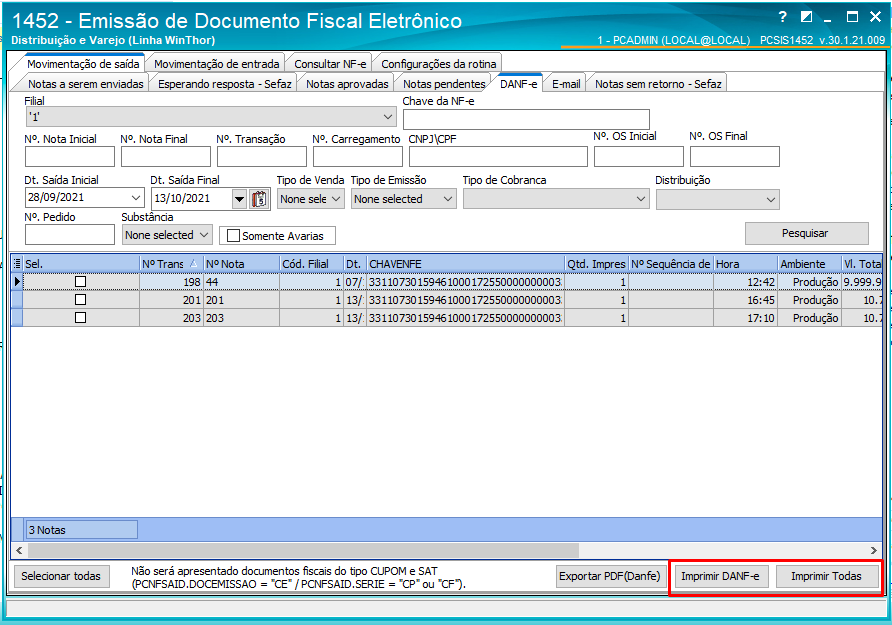Click the Nº. Nota Final field
This screenshot has height=625, width=892.
166,156
